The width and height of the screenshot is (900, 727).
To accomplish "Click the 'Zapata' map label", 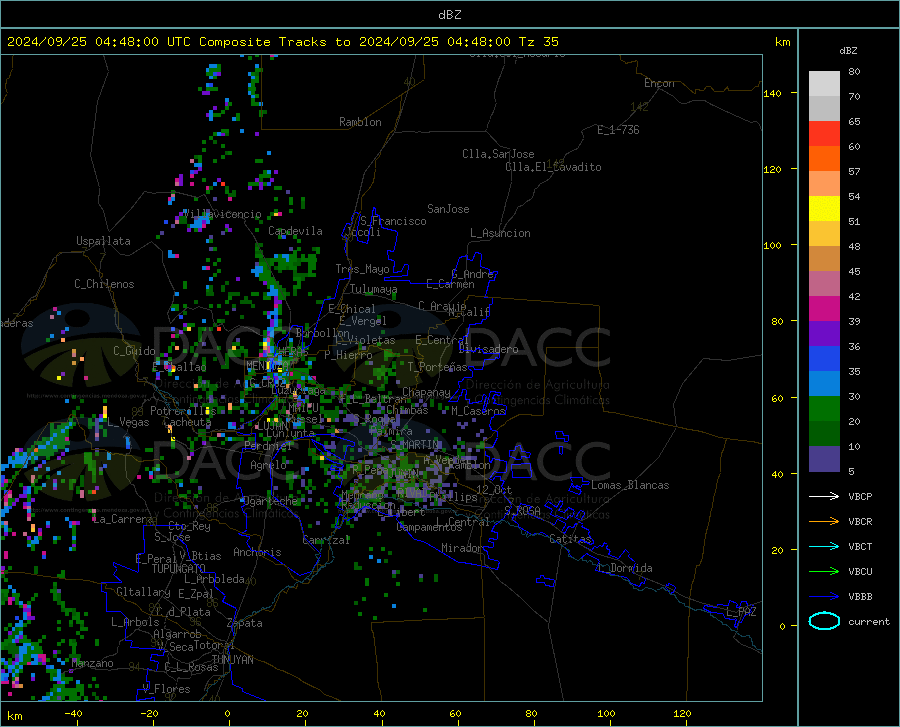I will click(245, 623).
